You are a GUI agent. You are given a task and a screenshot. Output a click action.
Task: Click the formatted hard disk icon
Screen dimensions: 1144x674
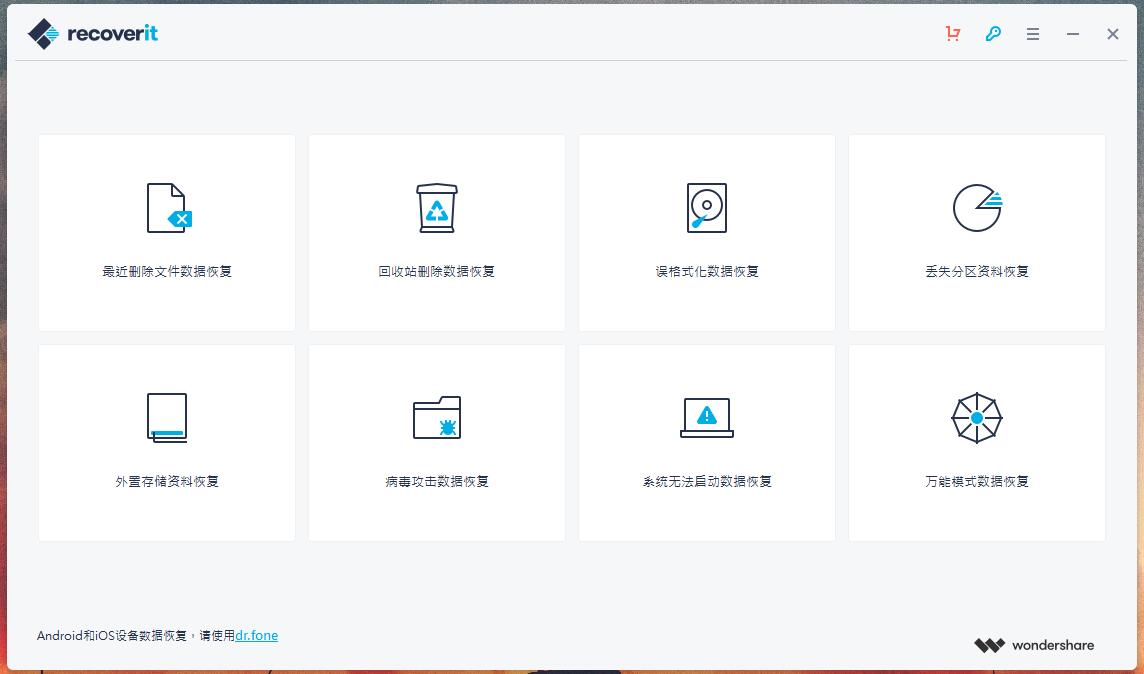click(x=707, y=208)
